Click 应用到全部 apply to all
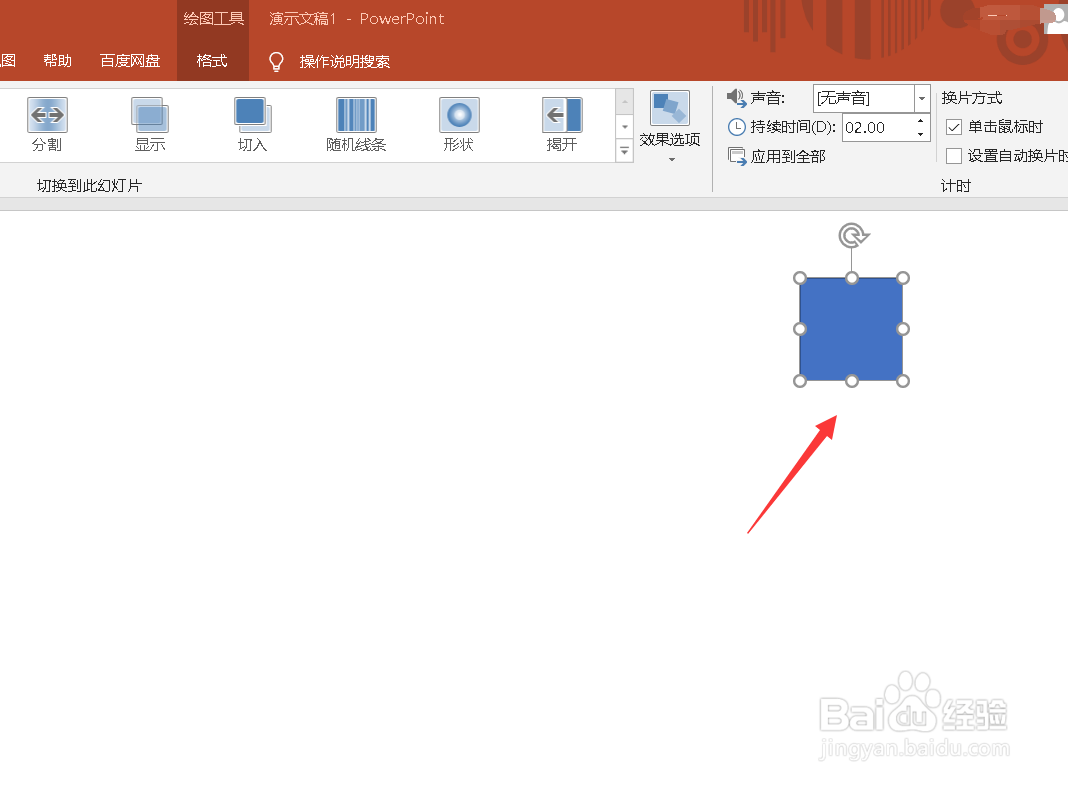 [x=776, y=157]
